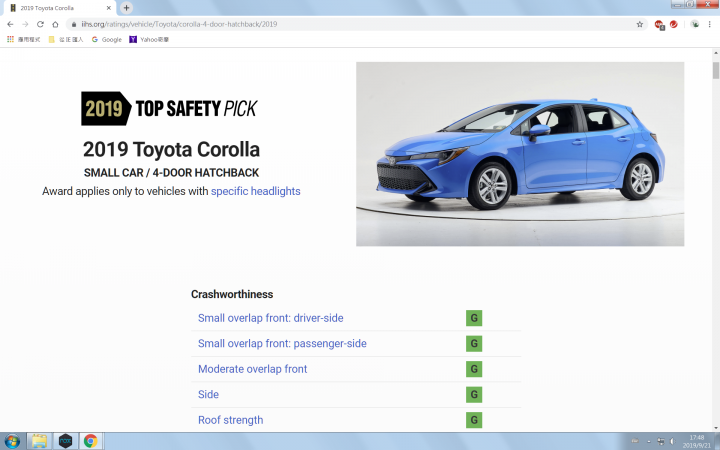Open the Windows Start menu
The image size is (720, 450).
point(12,441)
